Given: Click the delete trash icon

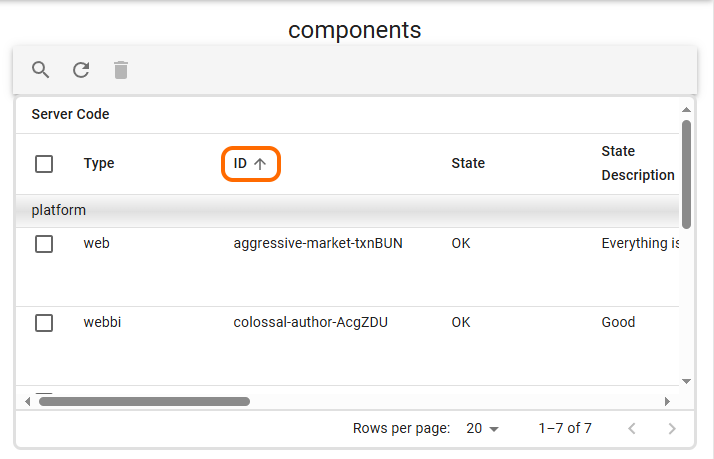Looking at the screenshot, I should (x=121, y=70).
